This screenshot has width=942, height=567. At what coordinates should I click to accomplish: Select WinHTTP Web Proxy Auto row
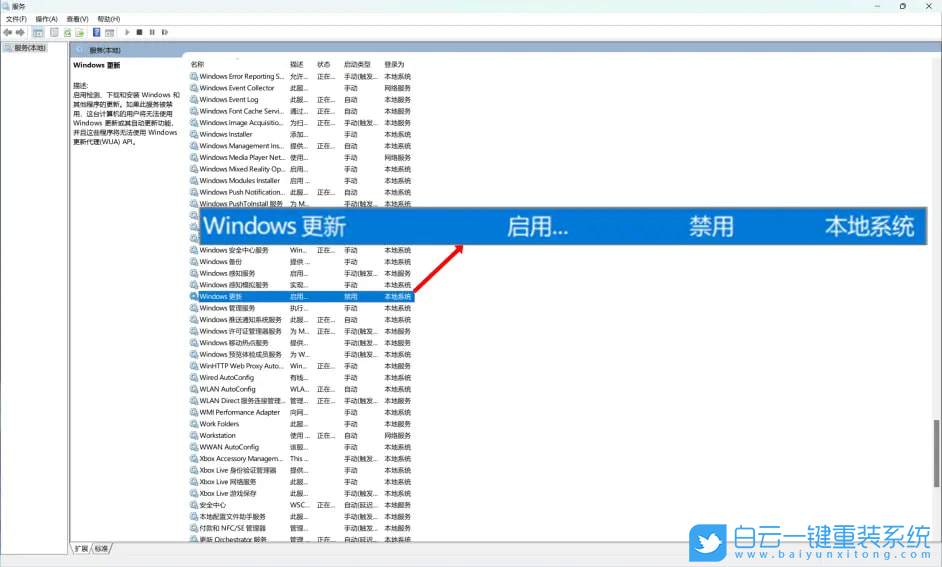point(302,366)
